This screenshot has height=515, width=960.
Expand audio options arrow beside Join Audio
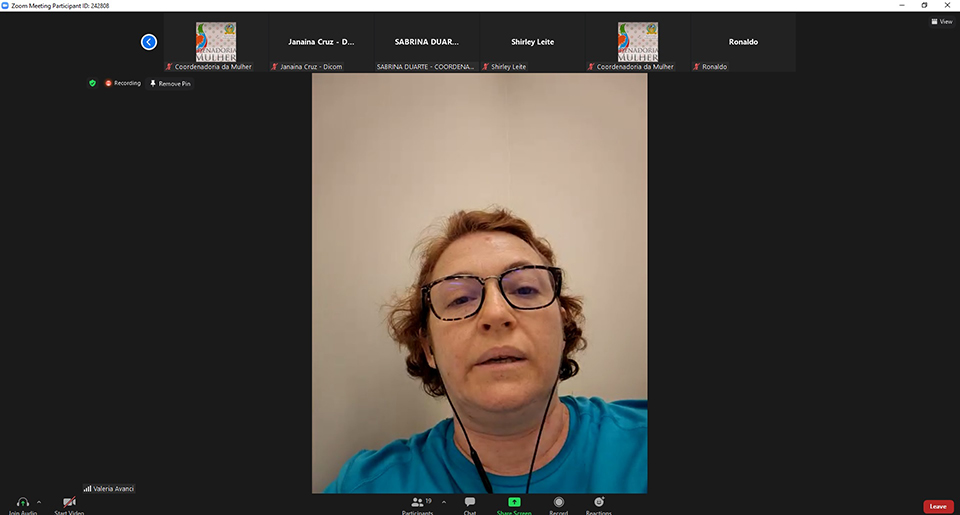click(x=39, y=502)
